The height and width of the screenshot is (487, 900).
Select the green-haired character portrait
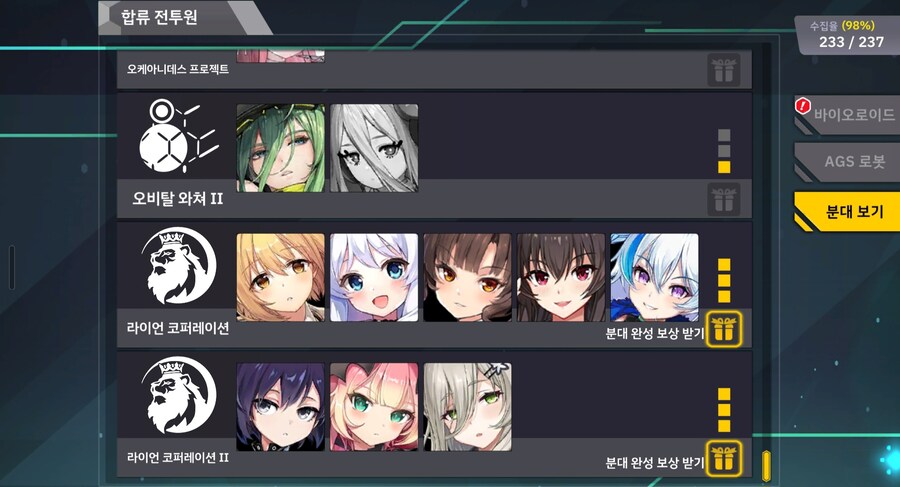point(281,148)
